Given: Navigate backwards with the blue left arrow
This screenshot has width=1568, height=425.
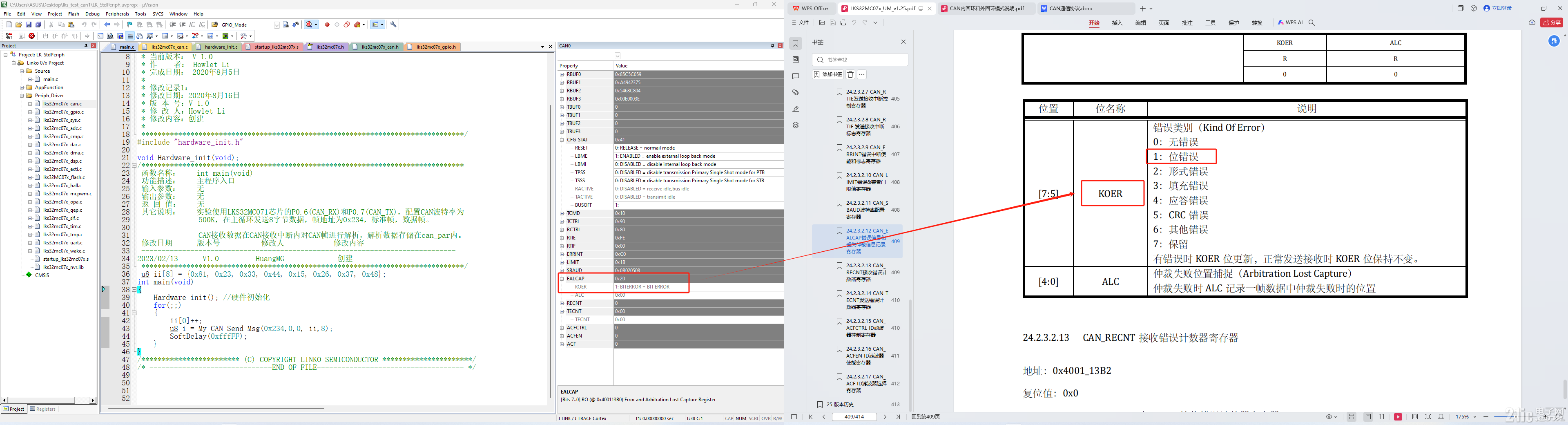Looking at the screenshot, I should [x=107, y=25].
